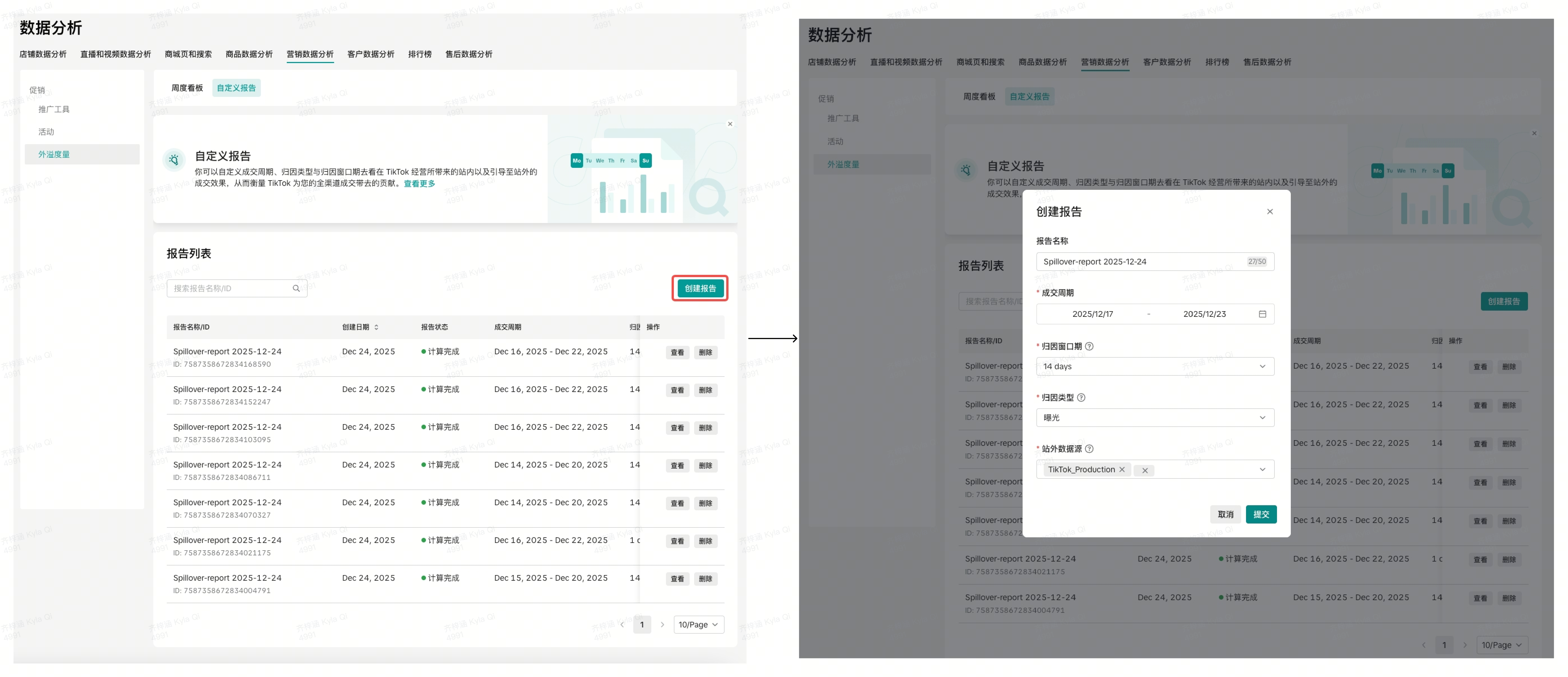Open the 曝光 attribution type dropdown
1568x677 pixels.
pyautogui.click(x=1262, y=417)
